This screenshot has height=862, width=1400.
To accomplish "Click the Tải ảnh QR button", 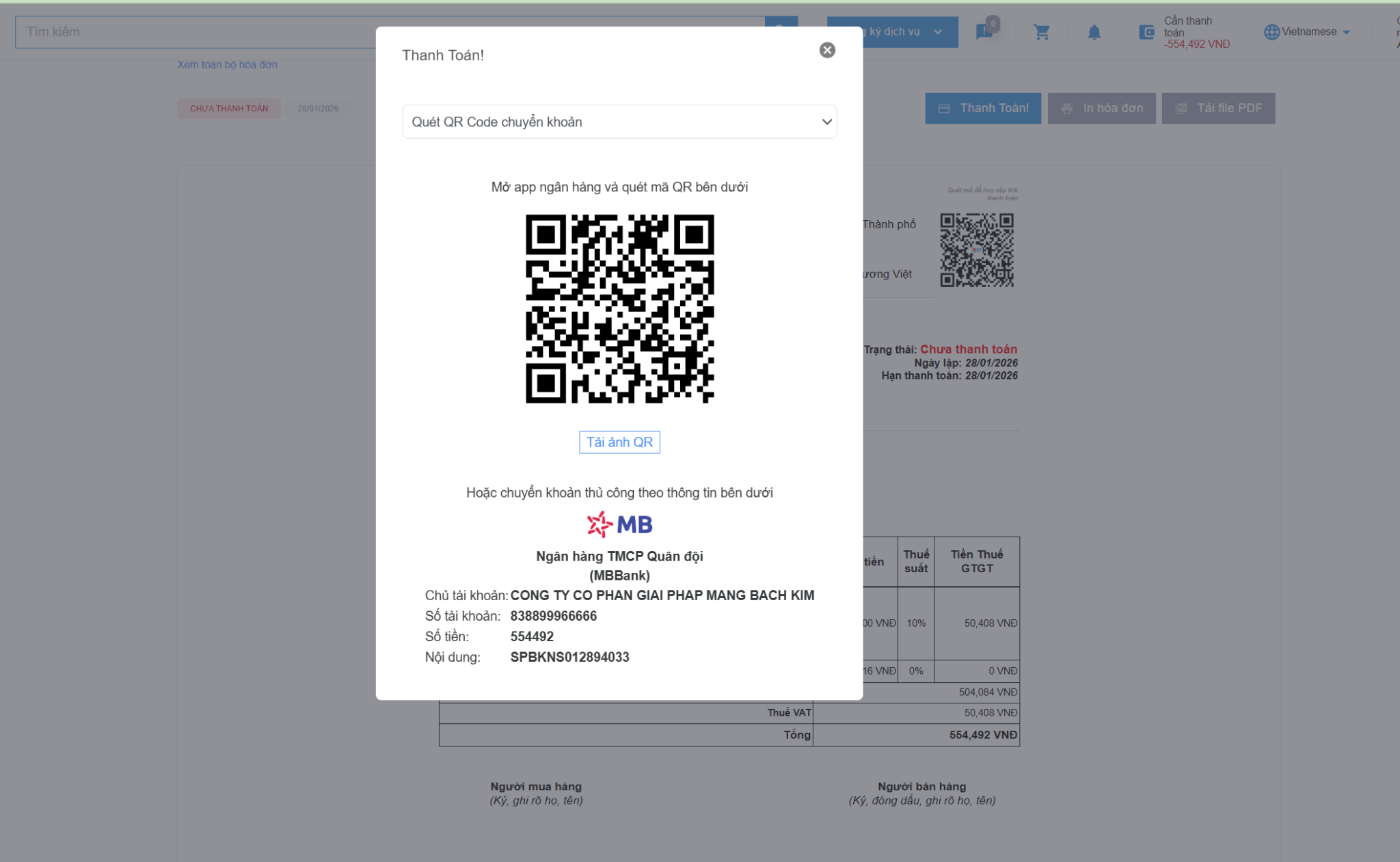I will click(x=619, y=442).
